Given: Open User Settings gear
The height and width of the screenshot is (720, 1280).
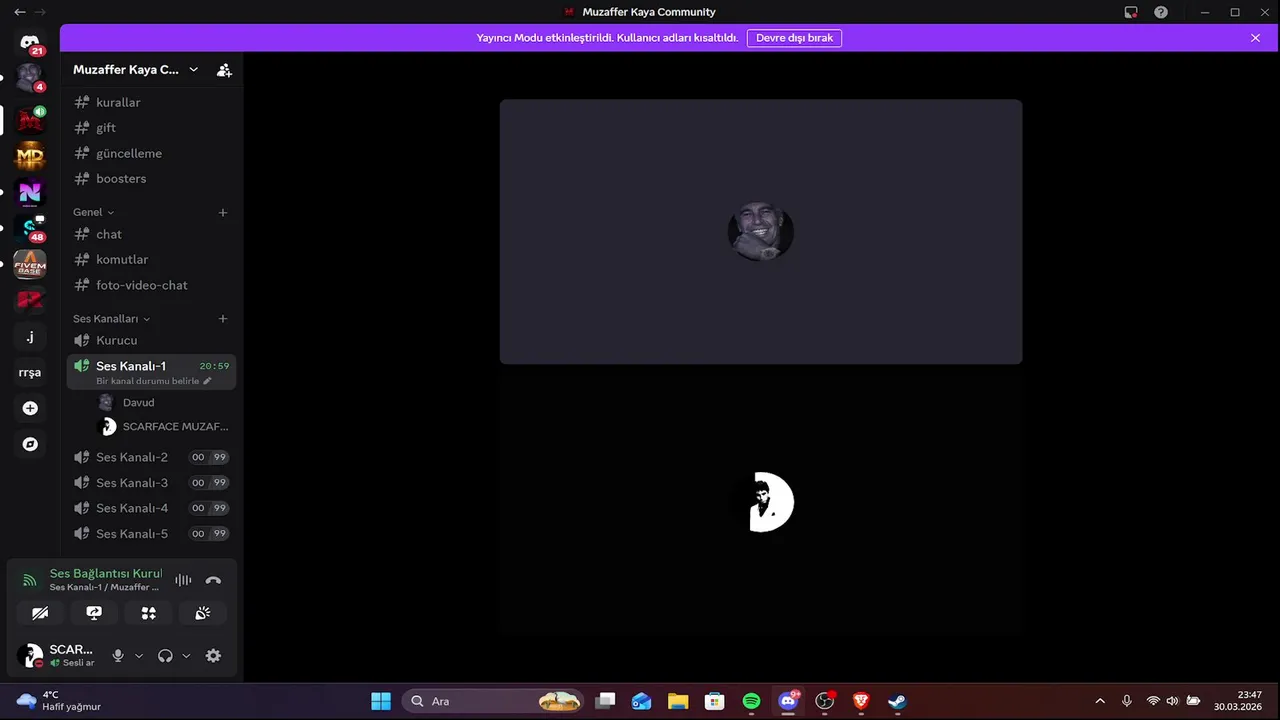Looking at the screenshot, I should click(x=213, y=656).
